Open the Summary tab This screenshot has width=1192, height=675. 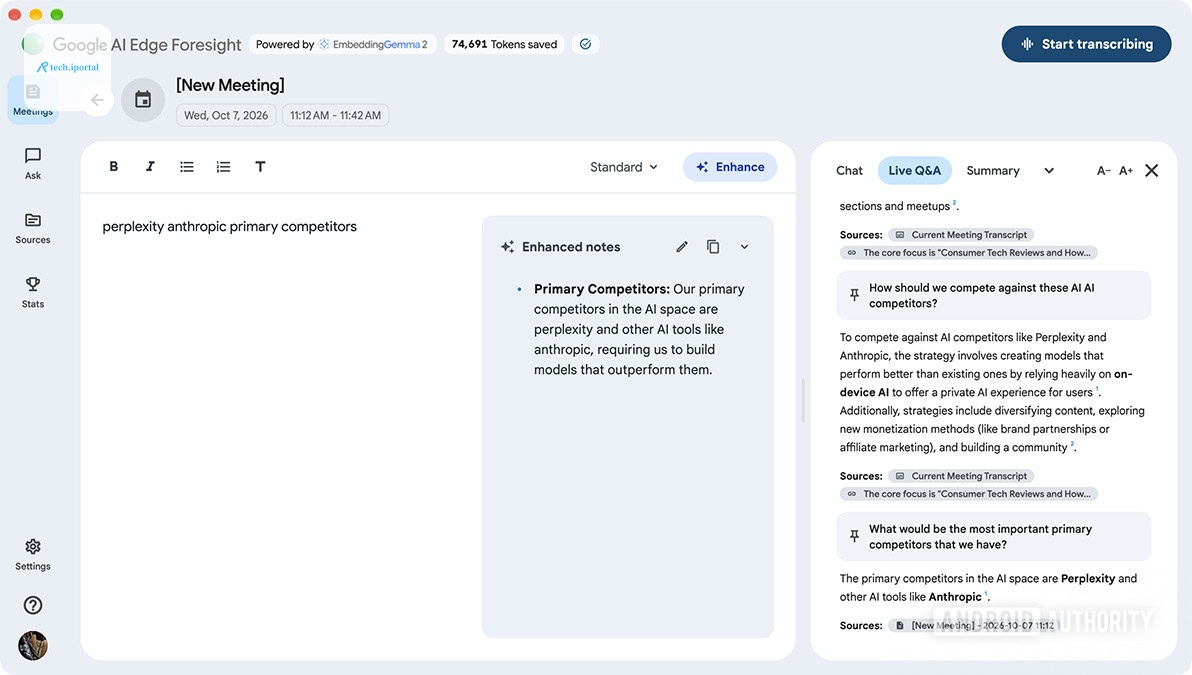point(993,170)
